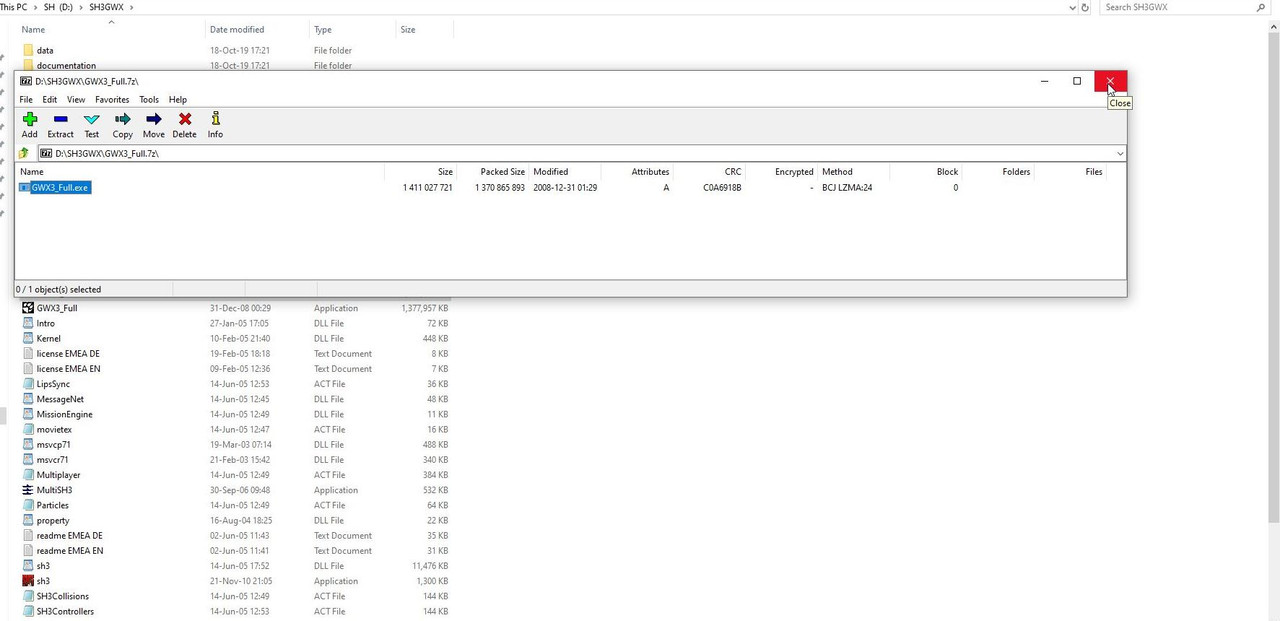
Task: Select the GWX3_Full application file in Explorer
Action: click(x=57, y=308)
